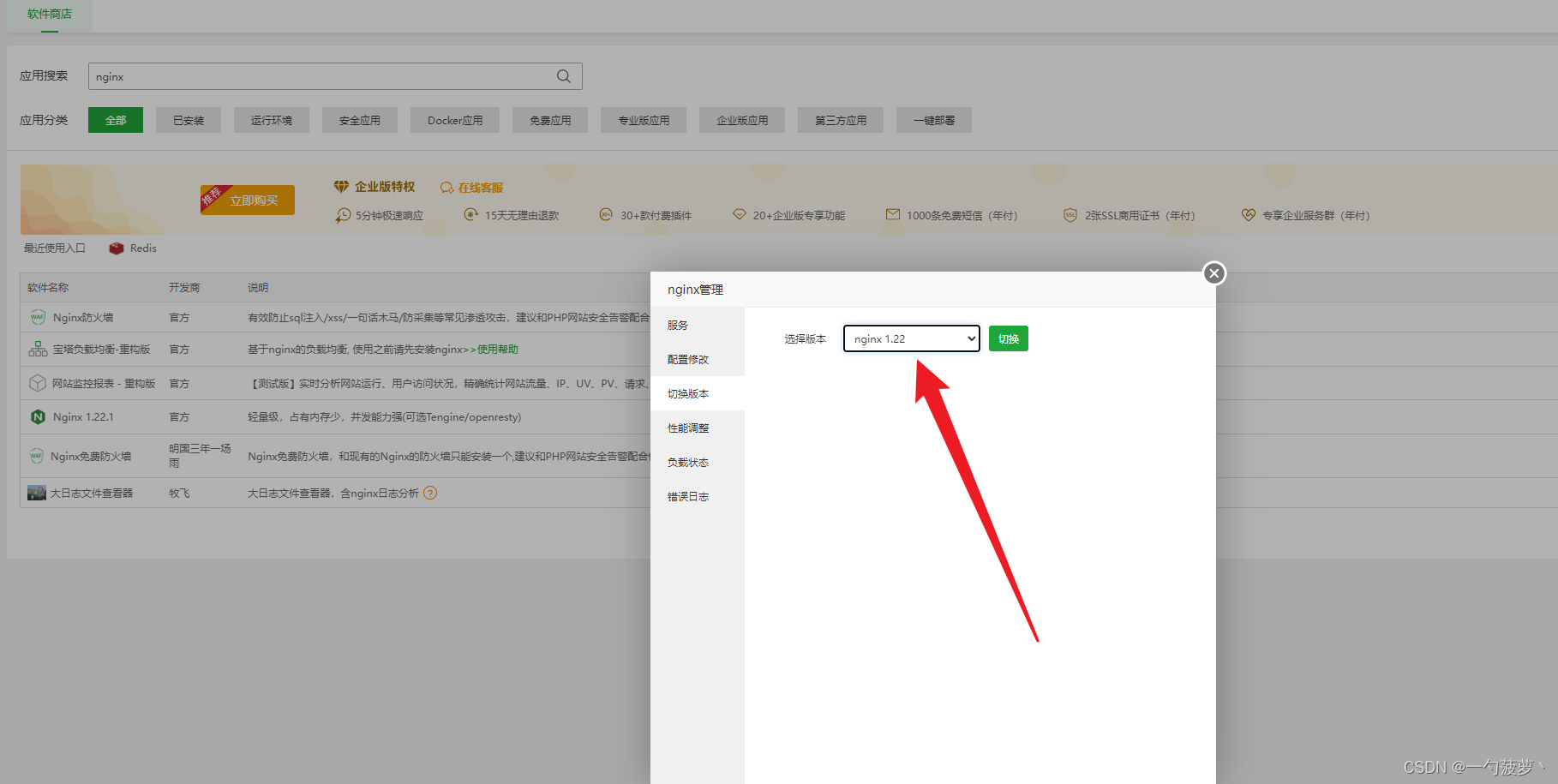The width and height of the screenshot is (1558, 784).
Task: Select the 全部 category filter
Action: pyautogui.click(x=116, y=120)
